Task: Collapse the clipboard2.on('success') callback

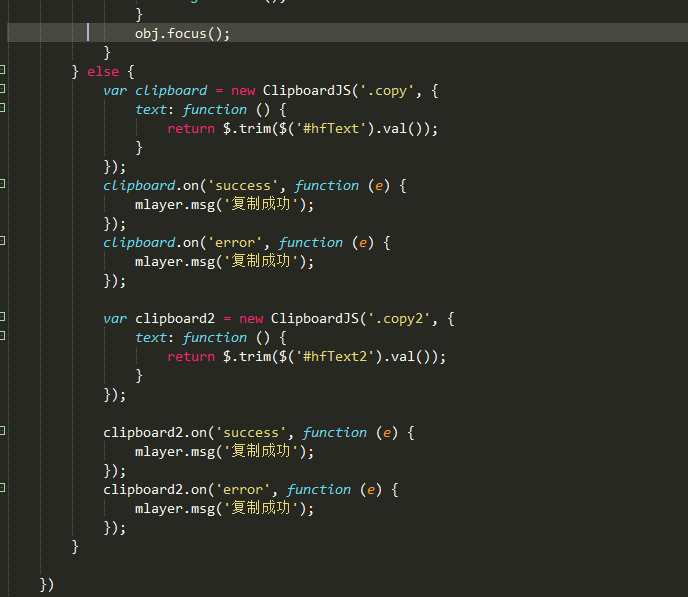Action: 2,431
